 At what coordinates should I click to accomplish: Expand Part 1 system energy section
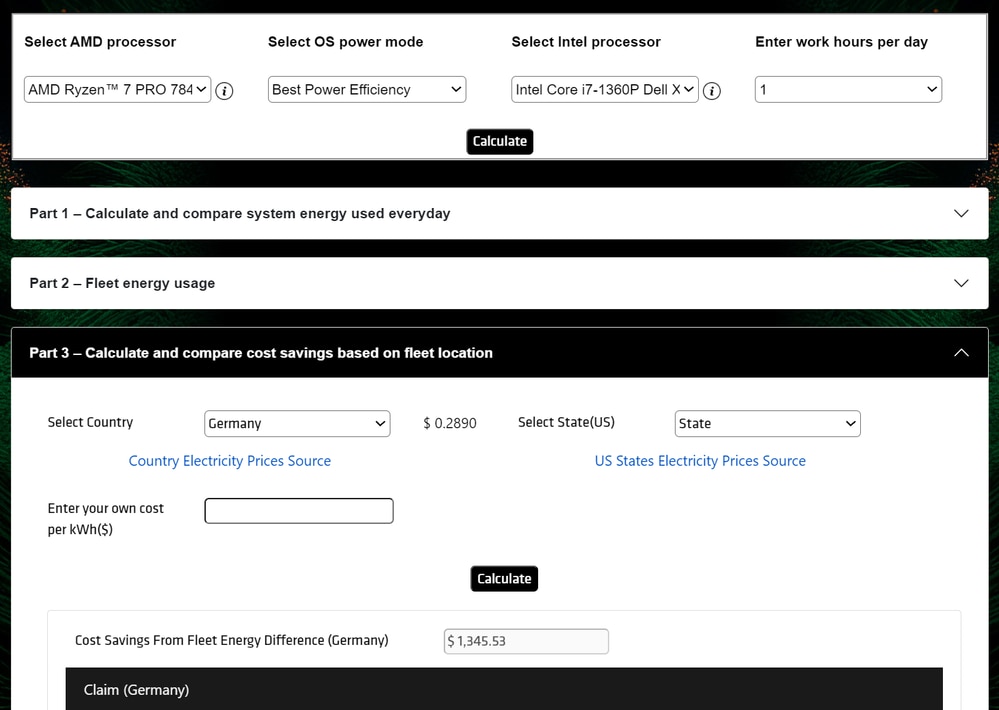500,214
